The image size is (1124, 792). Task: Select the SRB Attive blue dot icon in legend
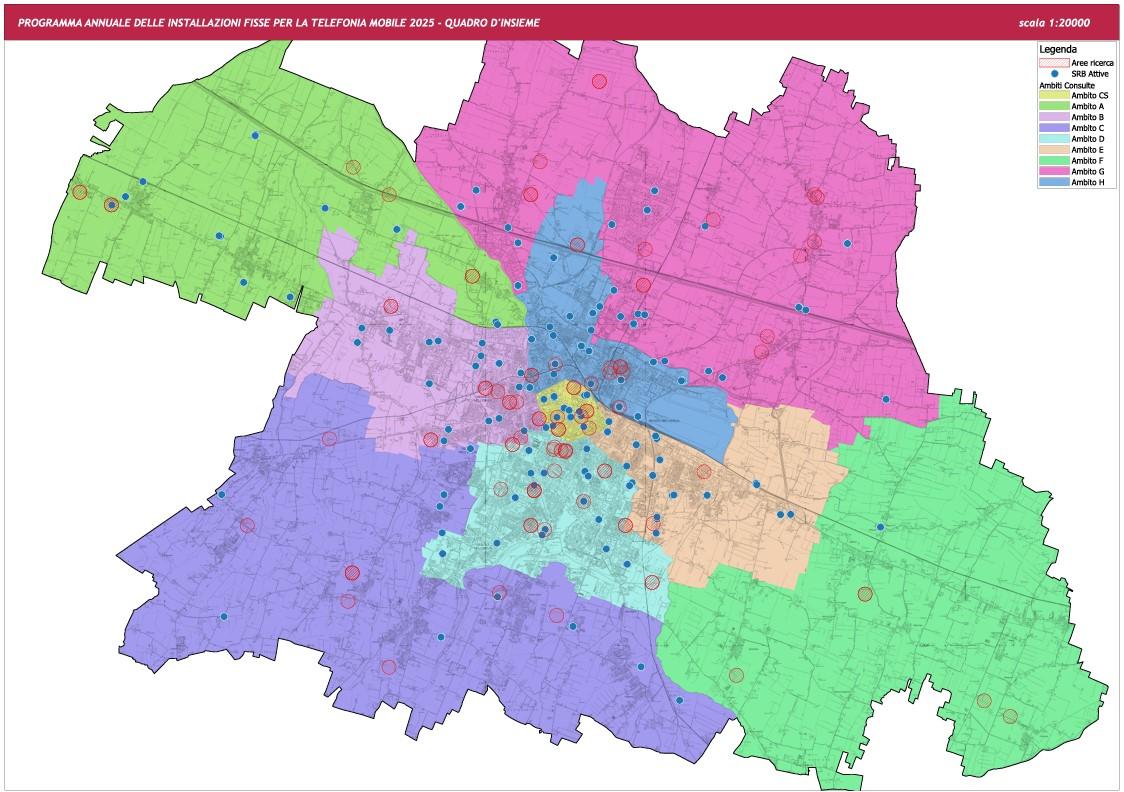[1054, 72]
